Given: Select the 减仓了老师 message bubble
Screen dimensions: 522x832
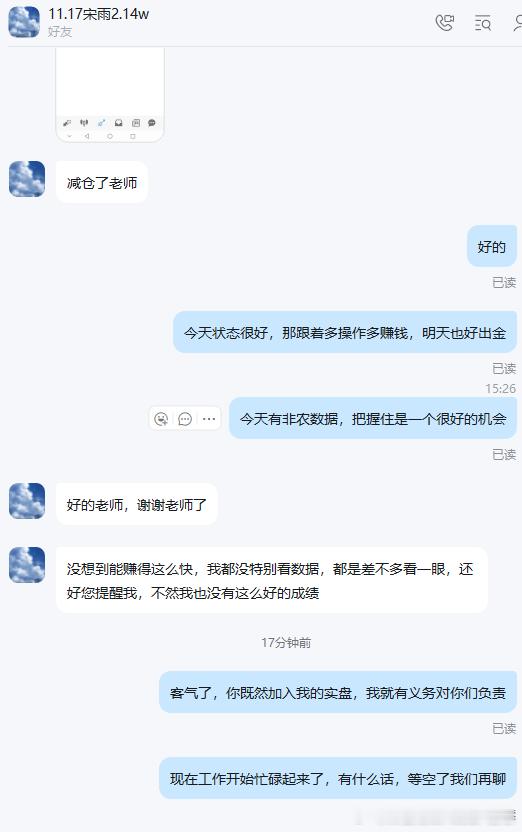Looking at the screenshot, I should coord(102,182).
